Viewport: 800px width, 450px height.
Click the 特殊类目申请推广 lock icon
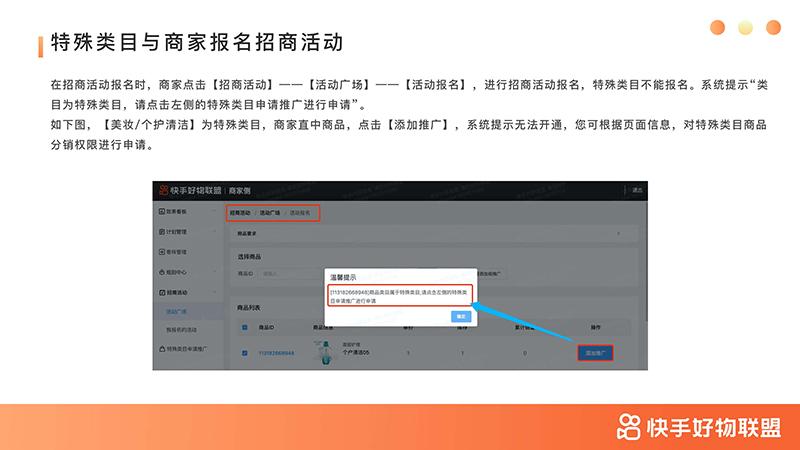(x=161, y=349)
